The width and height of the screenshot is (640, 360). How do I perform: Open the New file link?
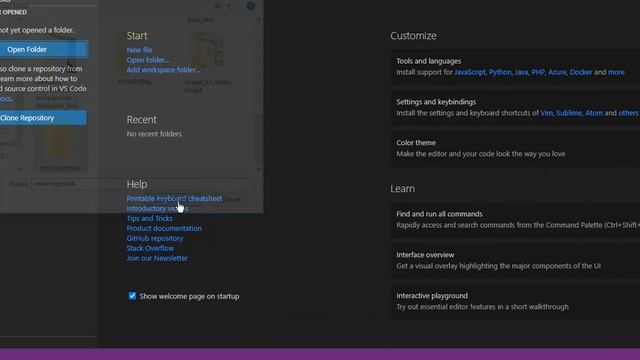(139, 50)
